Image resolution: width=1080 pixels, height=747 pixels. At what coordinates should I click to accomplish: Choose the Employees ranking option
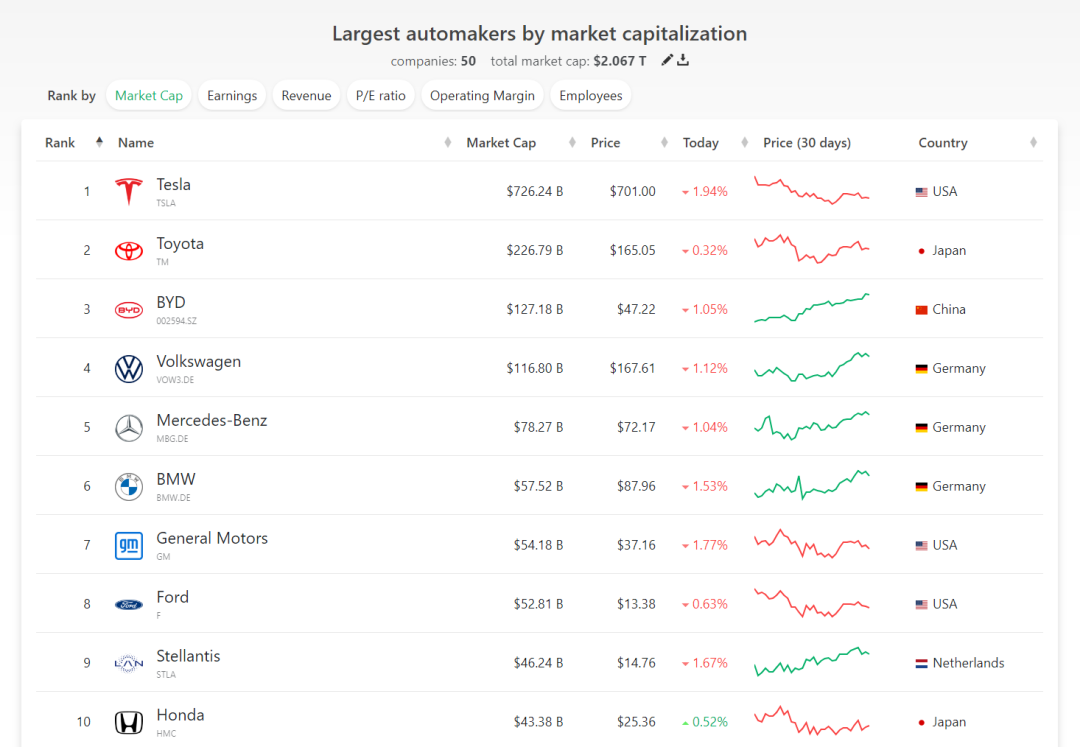(591, 96)
